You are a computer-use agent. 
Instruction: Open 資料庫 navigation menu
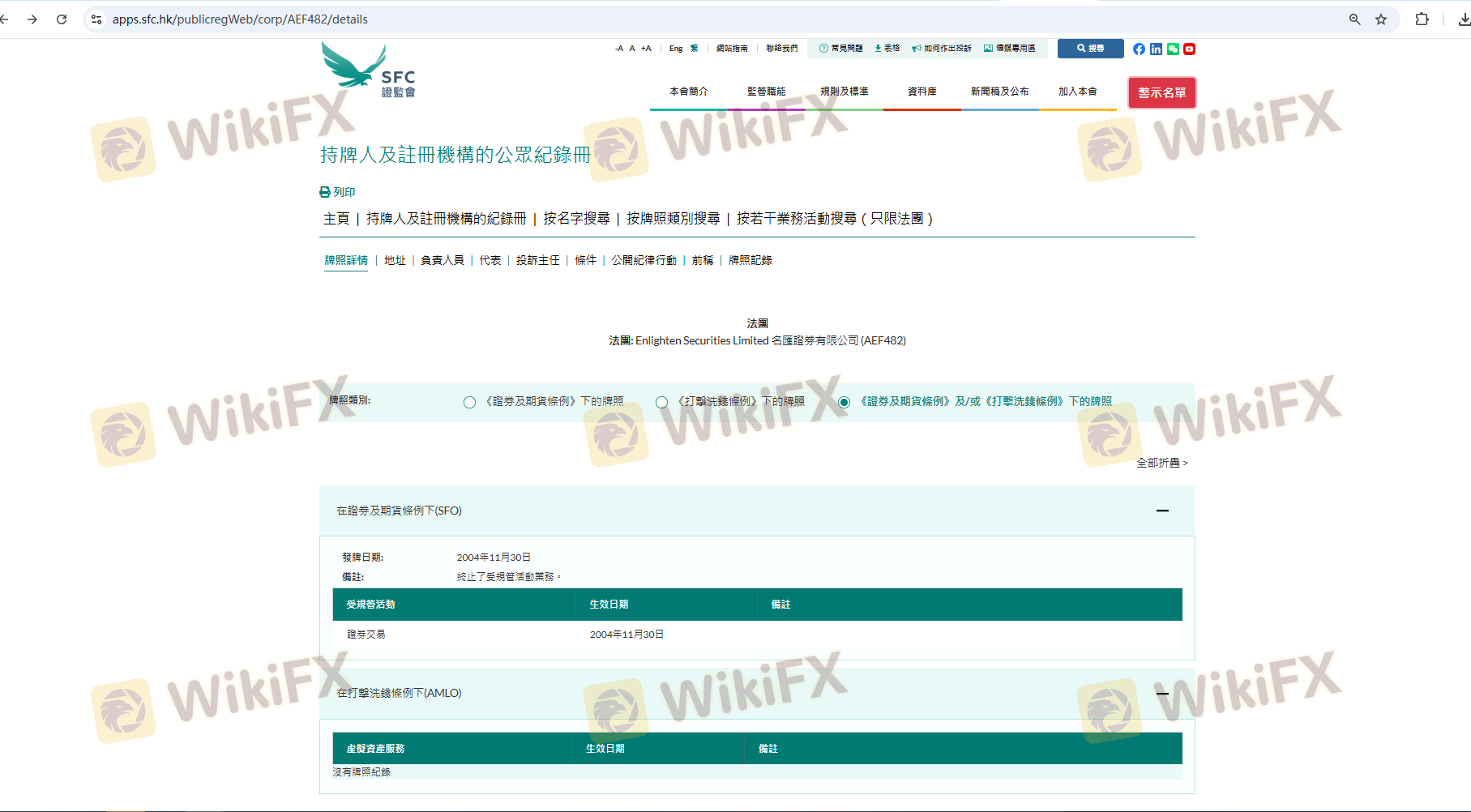pos(922,92)
